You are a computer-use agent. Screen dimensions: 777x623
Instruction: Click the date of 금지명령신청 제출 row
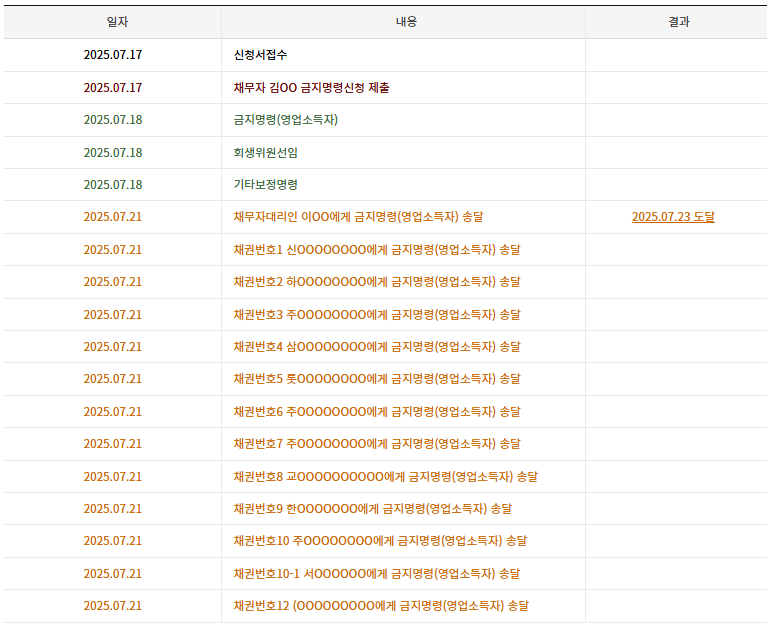(x=113, y=88)
